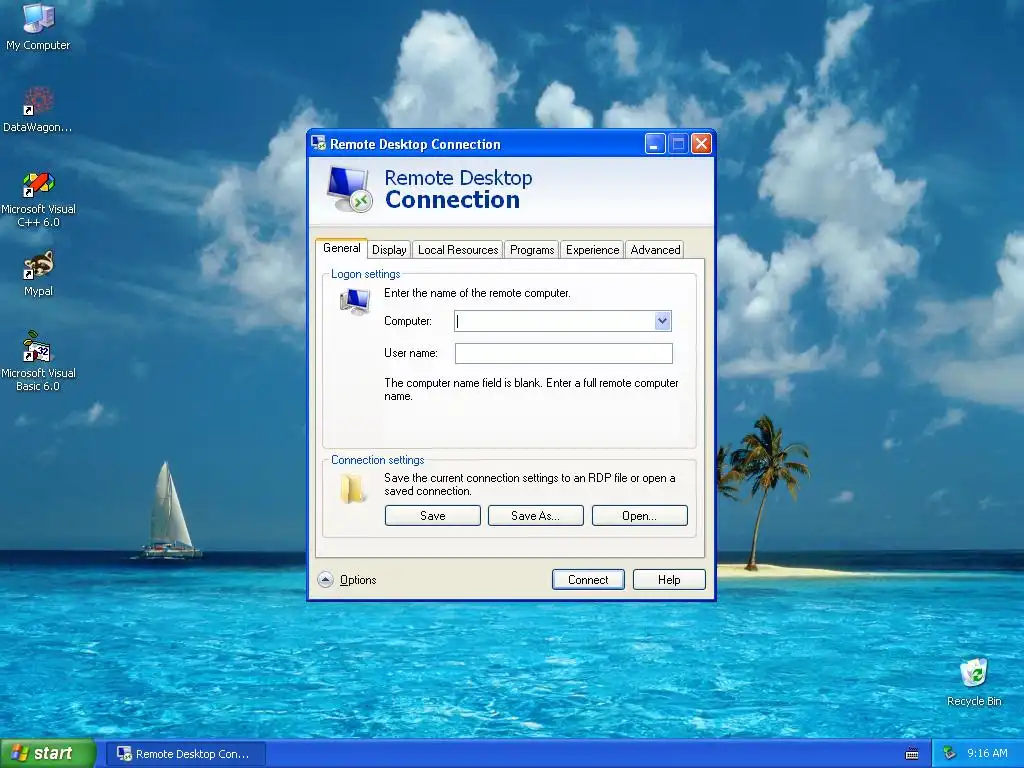Click the Save As... button

(536, 515)
